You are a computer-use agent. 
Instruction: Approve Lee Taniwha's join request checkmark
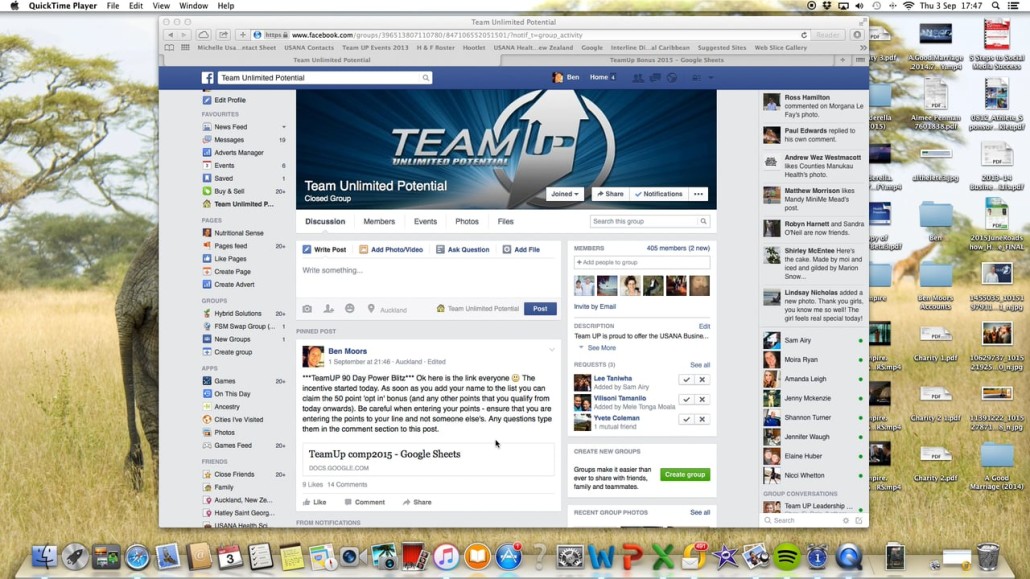pyautogui.click(x=686, y=380)
